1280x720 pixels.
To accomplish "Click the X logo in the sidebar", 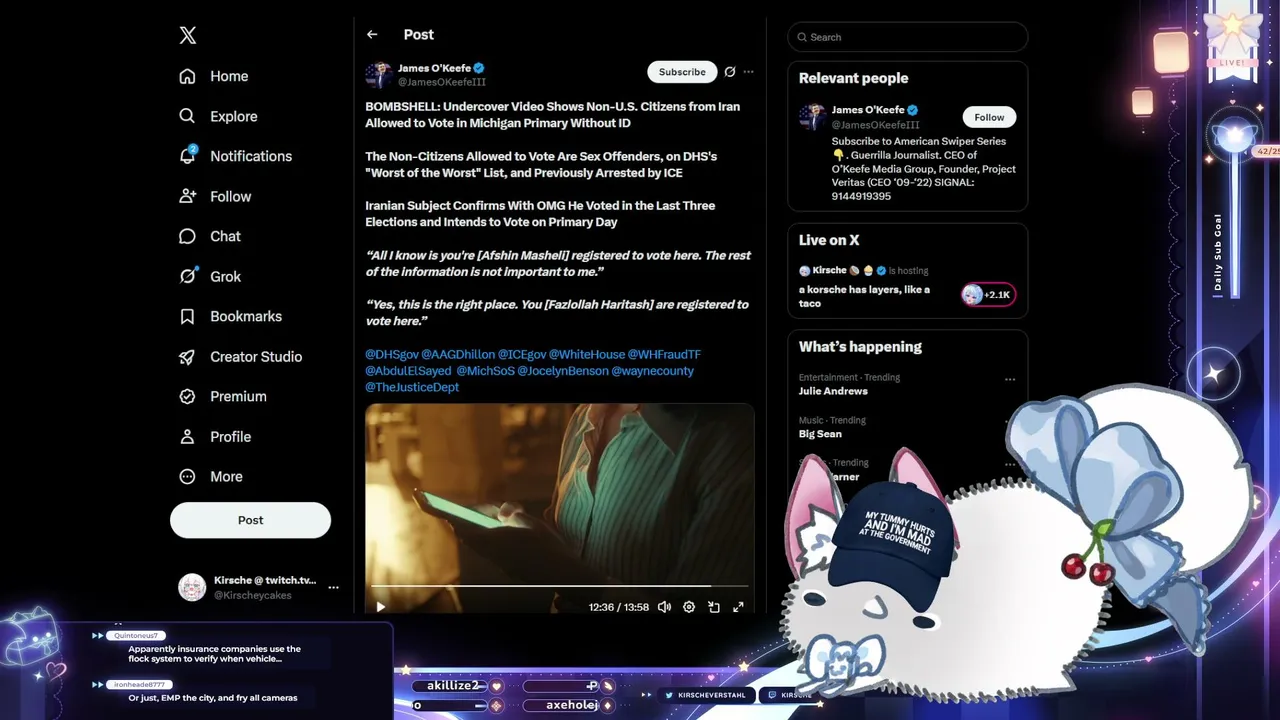I will pos(188,35).
